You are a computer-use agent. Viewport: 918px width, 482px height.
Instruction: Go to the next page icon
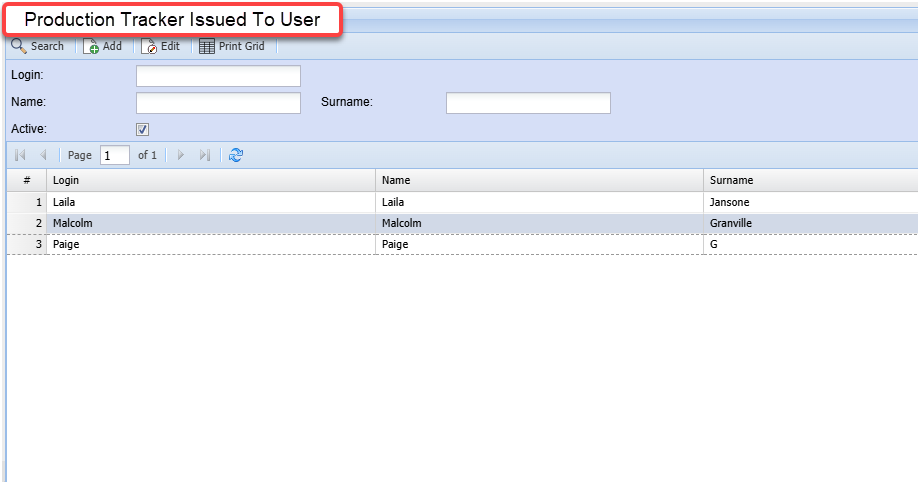point(181,155)
